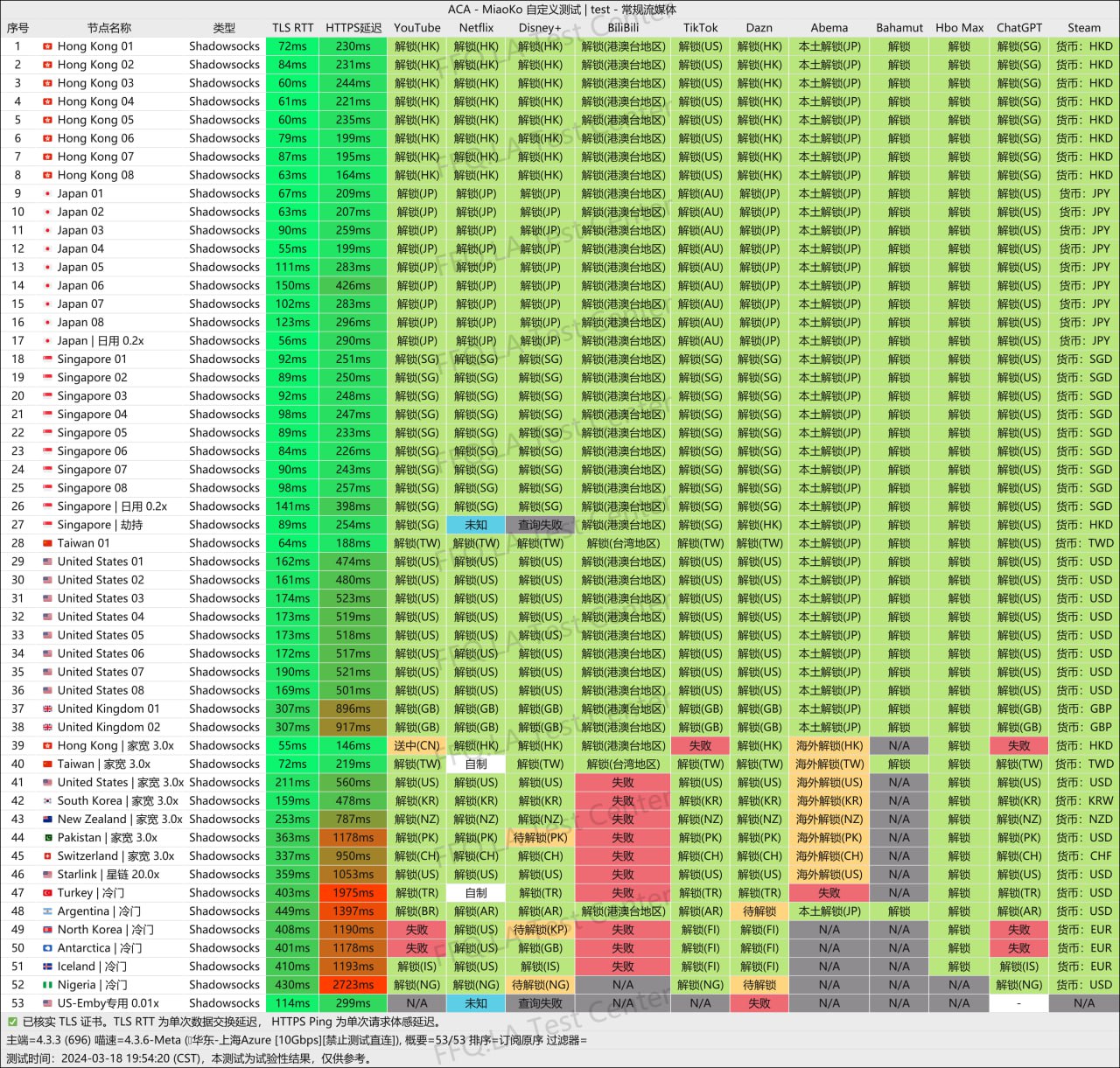Select 自制 Netflix cell in Taiwan 家宽 row

coord(476,764)
